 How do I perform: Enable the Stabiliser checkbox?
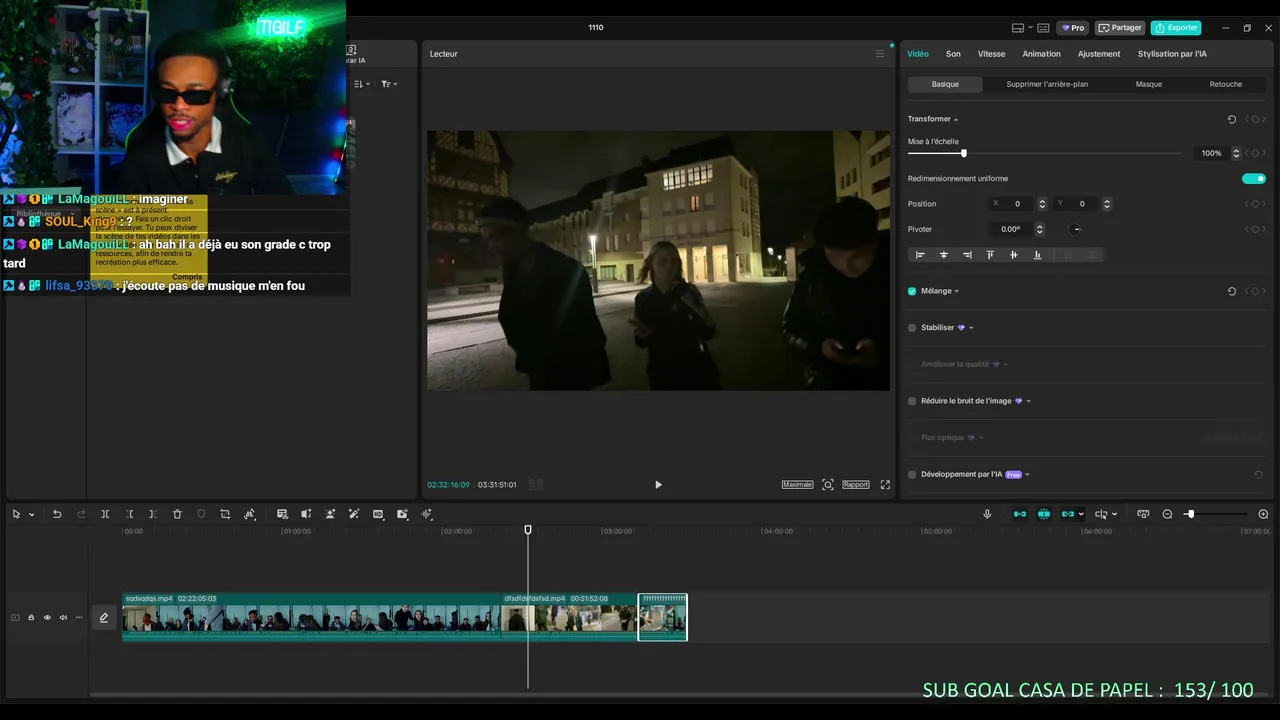click(912, 328)
